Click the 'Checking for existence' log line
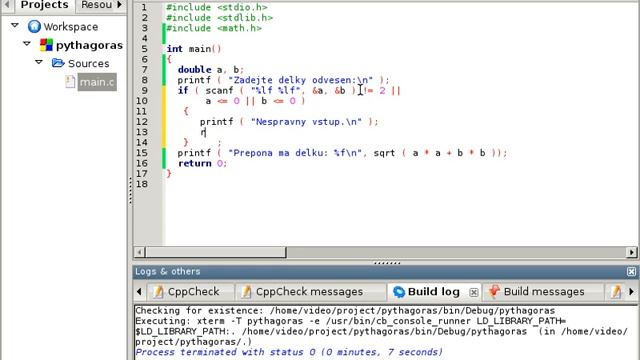Viewport: 640px width, 360px height. pyautogui.click(x=345, y=310)
